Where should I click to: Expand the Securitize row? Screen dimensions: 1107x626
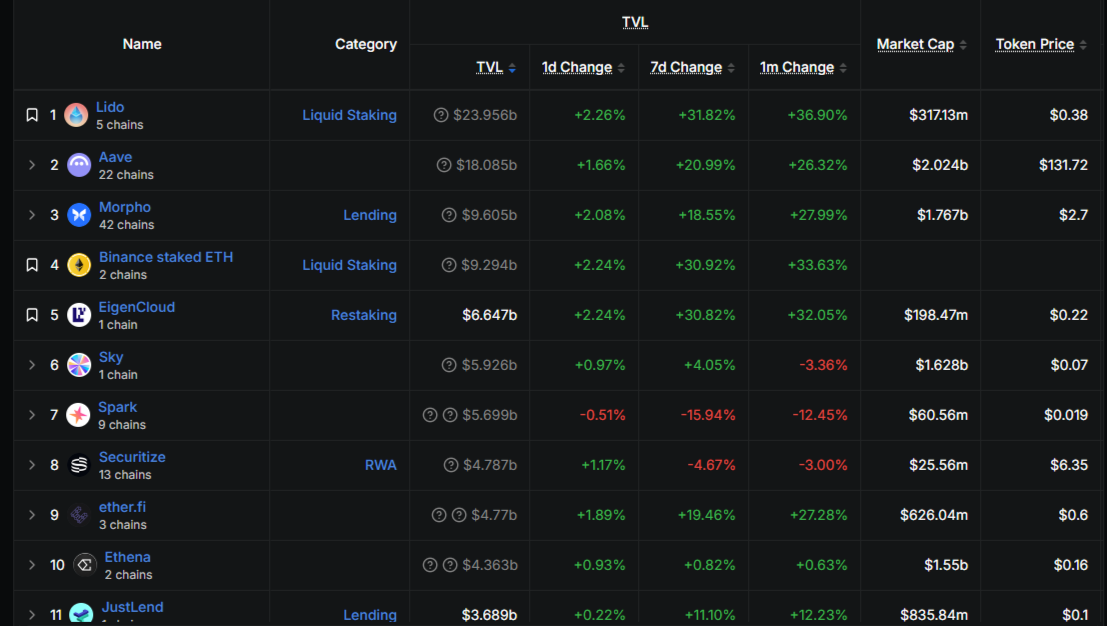click(x=32, y=465)
